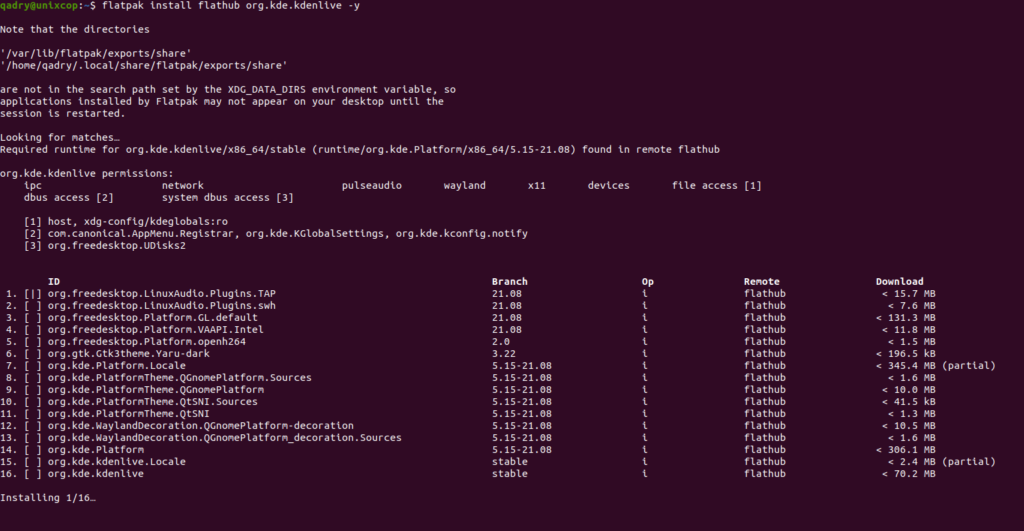Image resolution: width=1024 pixels, height=531 pixels.
Task: Click org.kde.PlatformTheme.QtSNI in row 11
Action: point(129,413)
